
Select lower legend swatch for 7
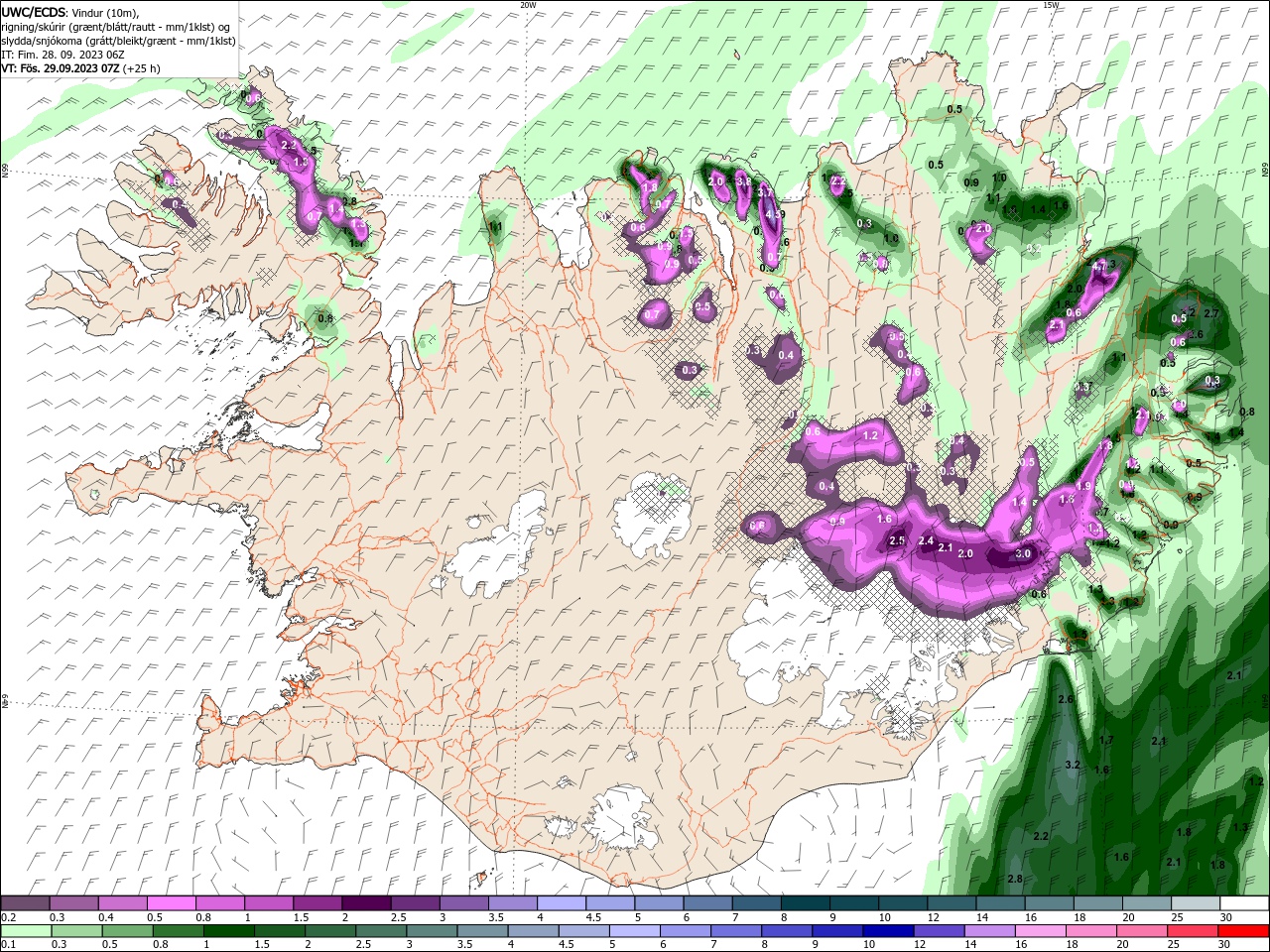click(x=736, y=931)
